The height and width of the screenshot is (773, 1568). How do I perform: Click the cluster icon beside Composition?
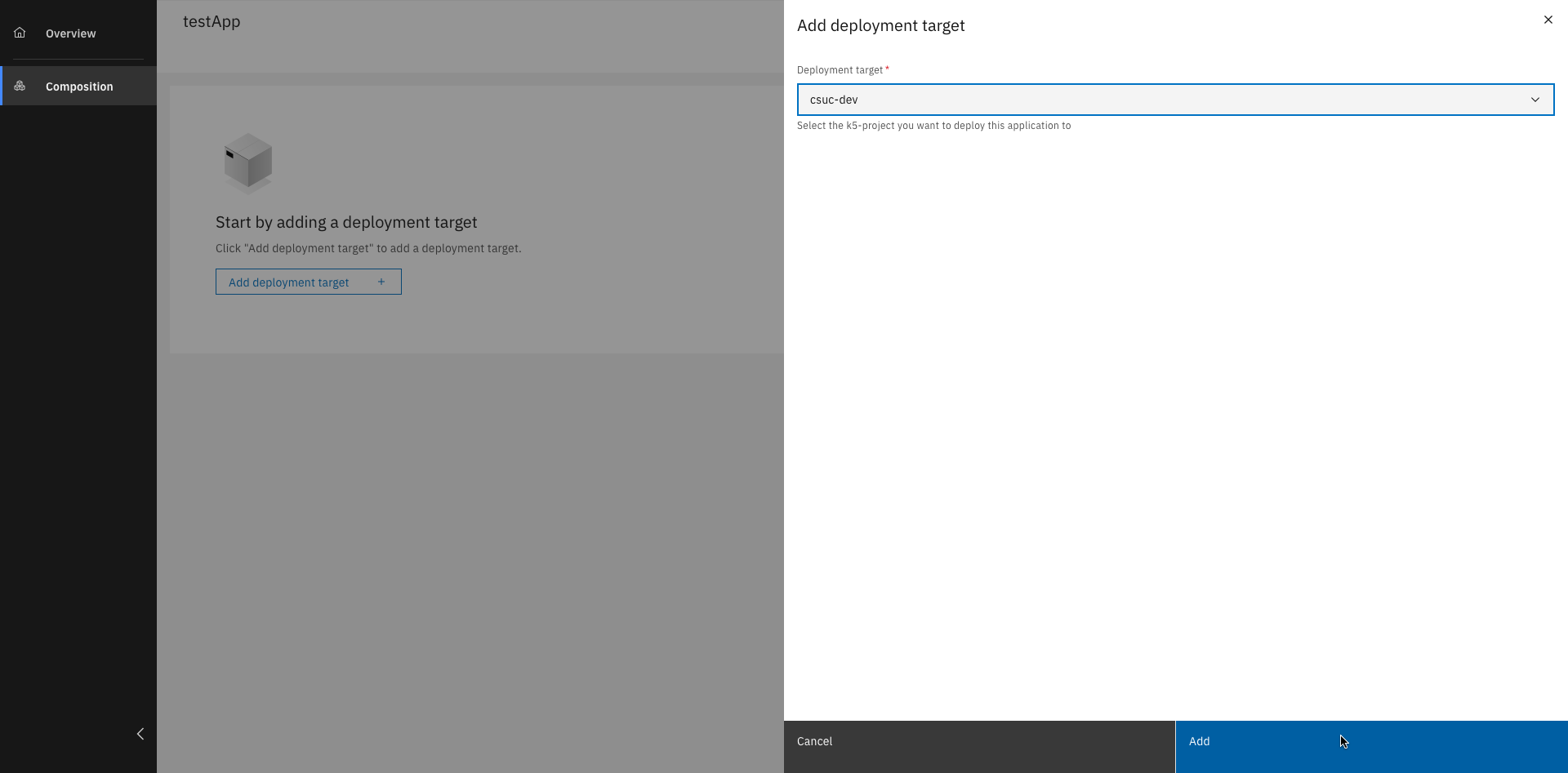(x=20, y=86)
